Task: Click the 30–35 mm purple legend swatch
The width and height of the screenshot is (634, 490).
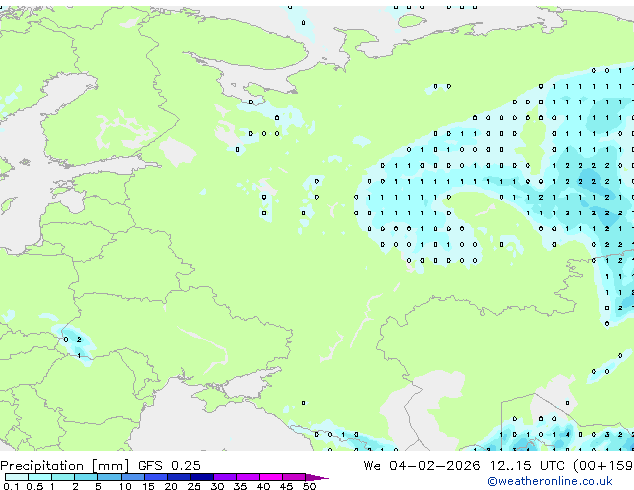Action: [x=225, y=477]
